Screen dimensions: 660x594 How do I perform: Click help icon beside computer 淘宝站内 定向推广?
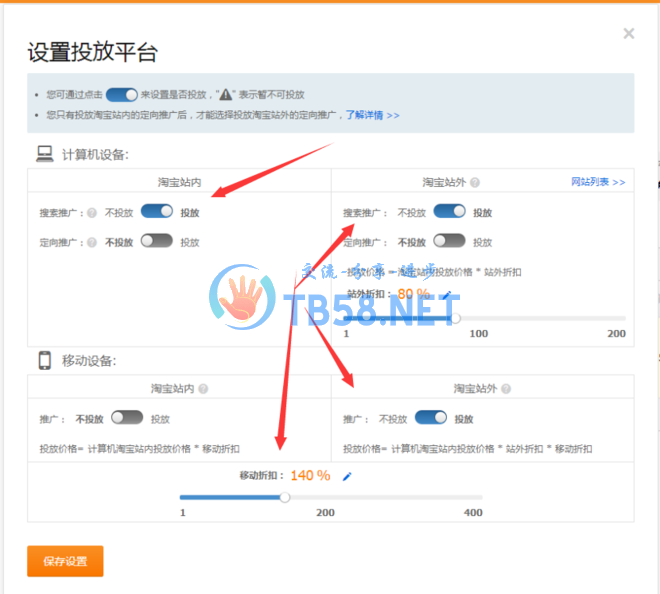click(91, 242)
